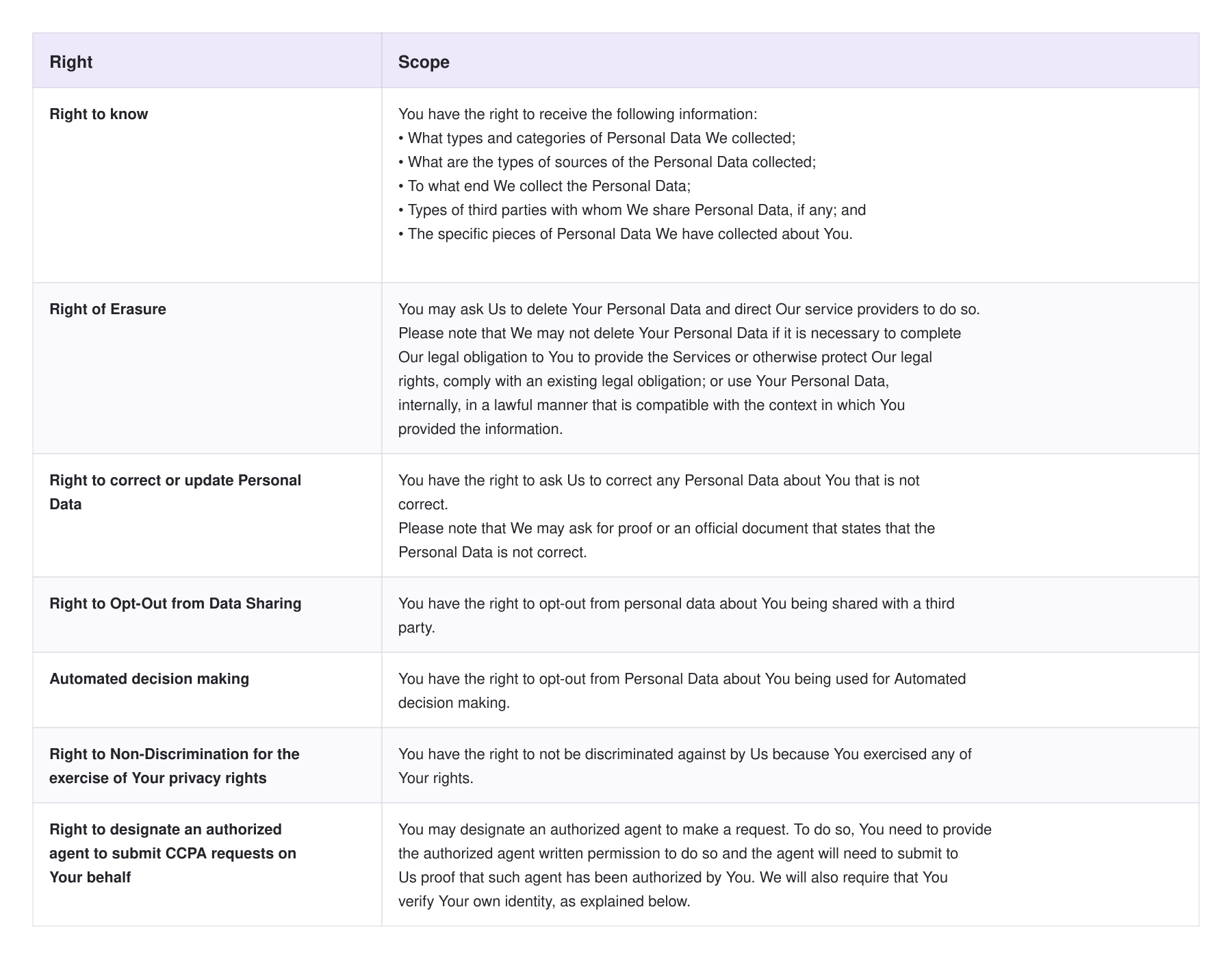Click the opt-out from third party sharing text
Screen dimensions: 1232x959
(x=676, y=615)
